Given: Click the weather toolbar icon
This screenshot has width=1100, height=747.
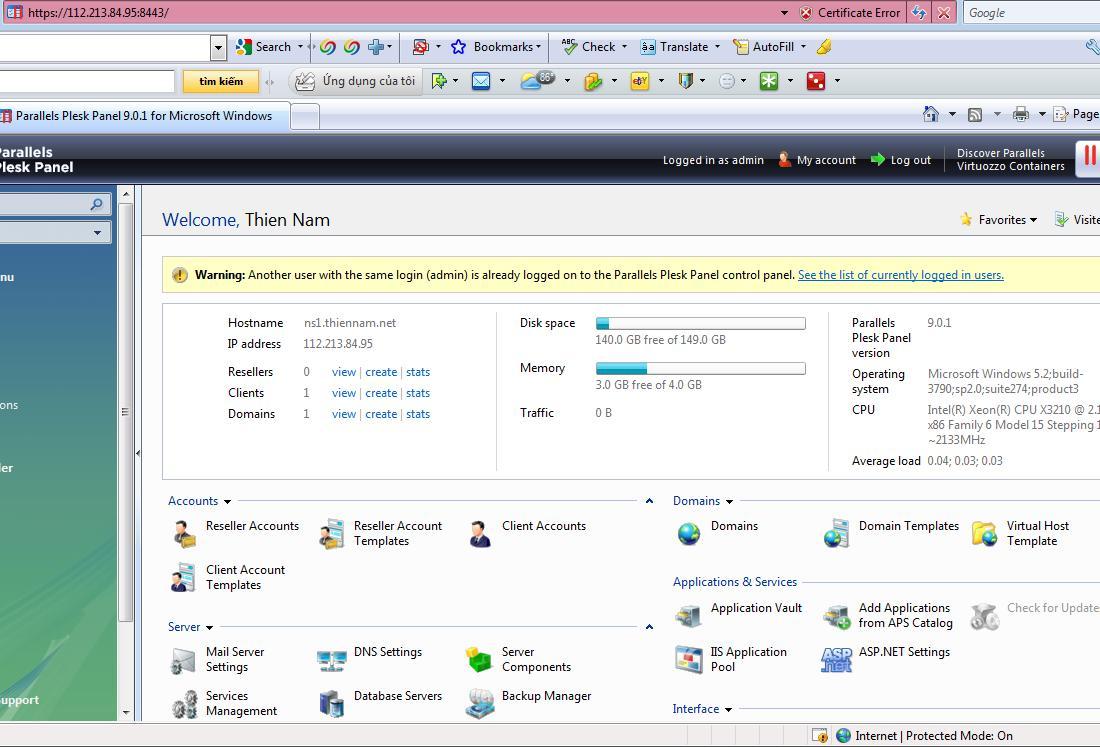Looking at the screenshot, I should pos(538,81).
